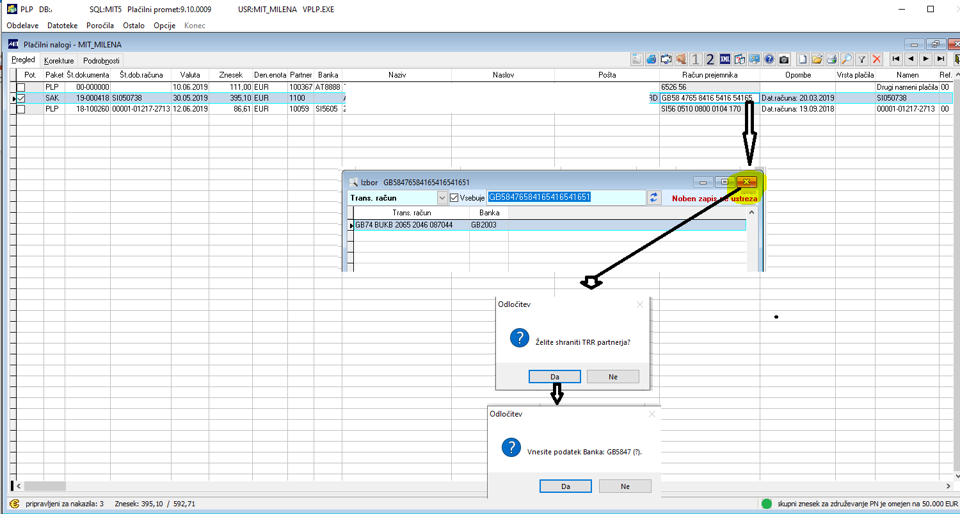Open the Ostalo menu
The width and height of the screenshot is (960, 514).
point(133,26)
